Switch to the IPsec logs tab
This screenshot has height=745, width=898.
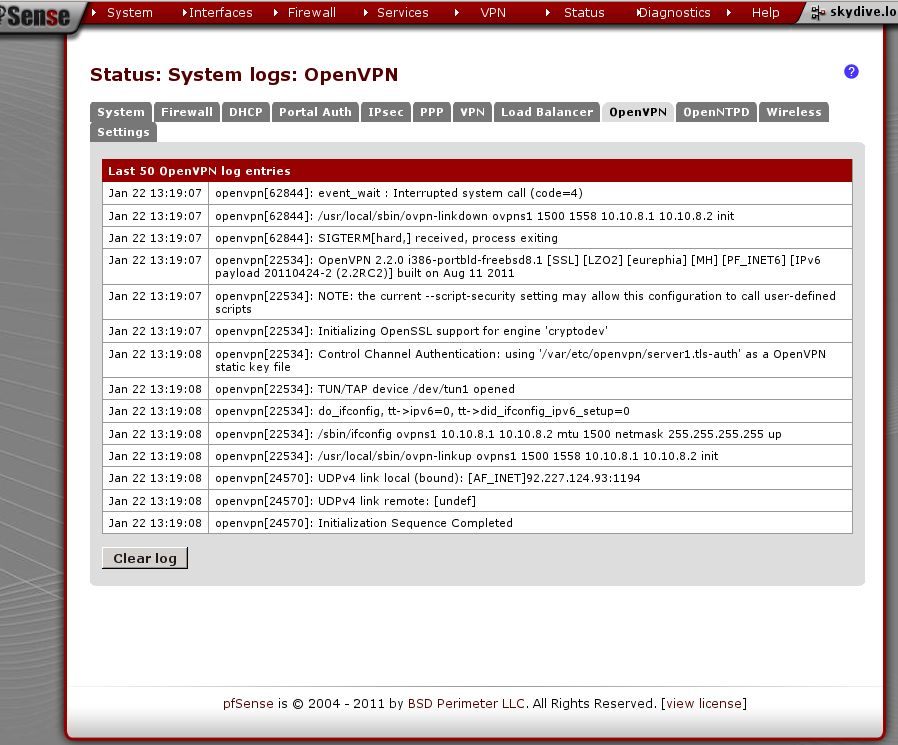[x=386, y=112]
